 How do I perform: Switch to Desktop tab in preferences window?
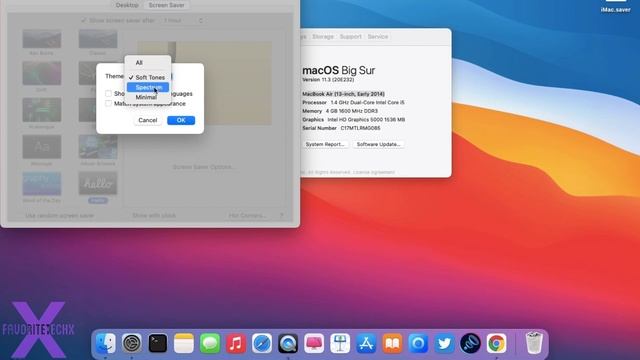[x=127, y=5]
